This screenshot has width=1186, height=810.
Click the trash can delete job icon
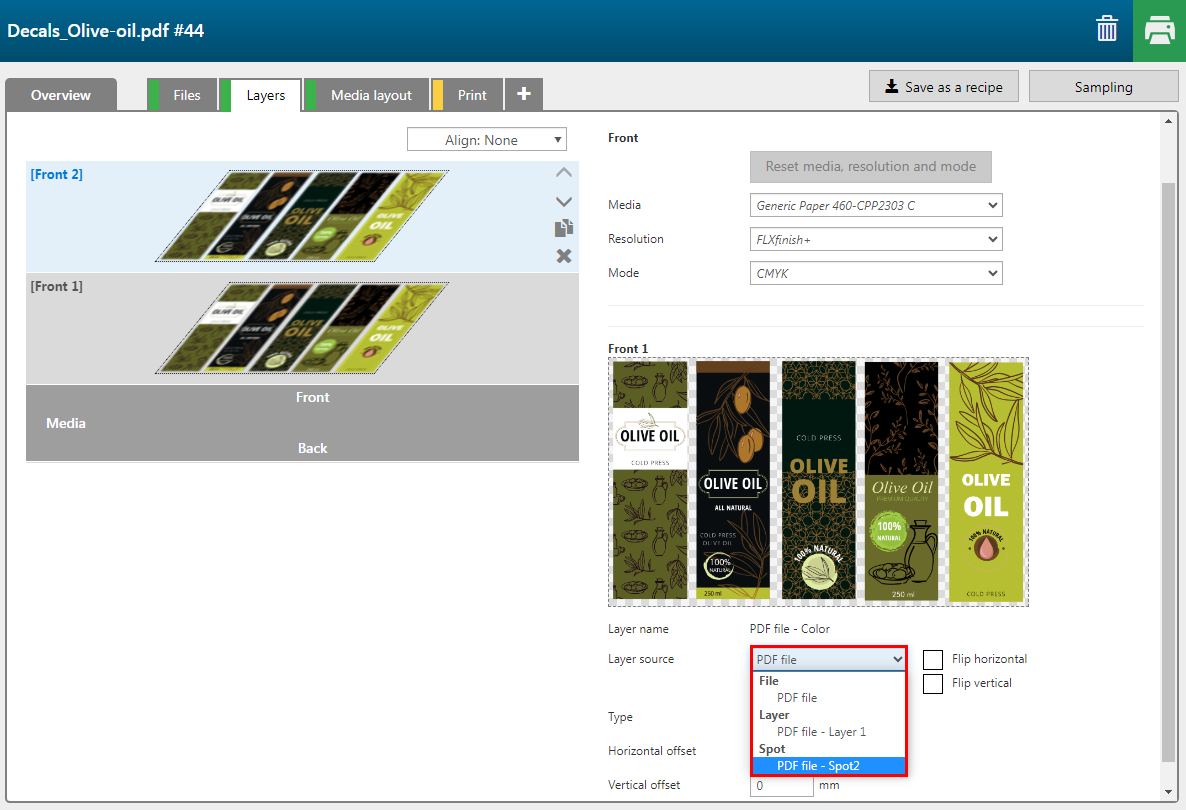click(1107, 29)
